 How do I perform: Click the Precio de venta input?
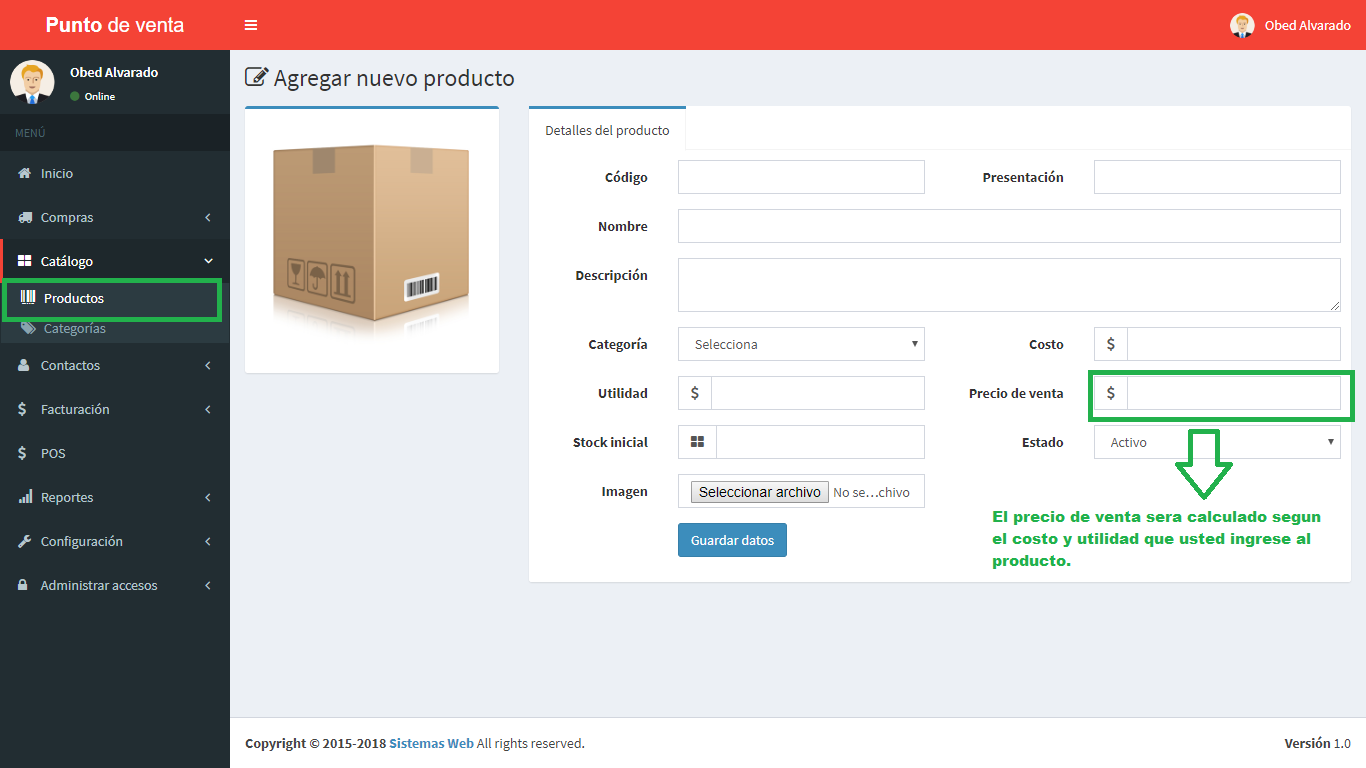(x=1234, y=393)
